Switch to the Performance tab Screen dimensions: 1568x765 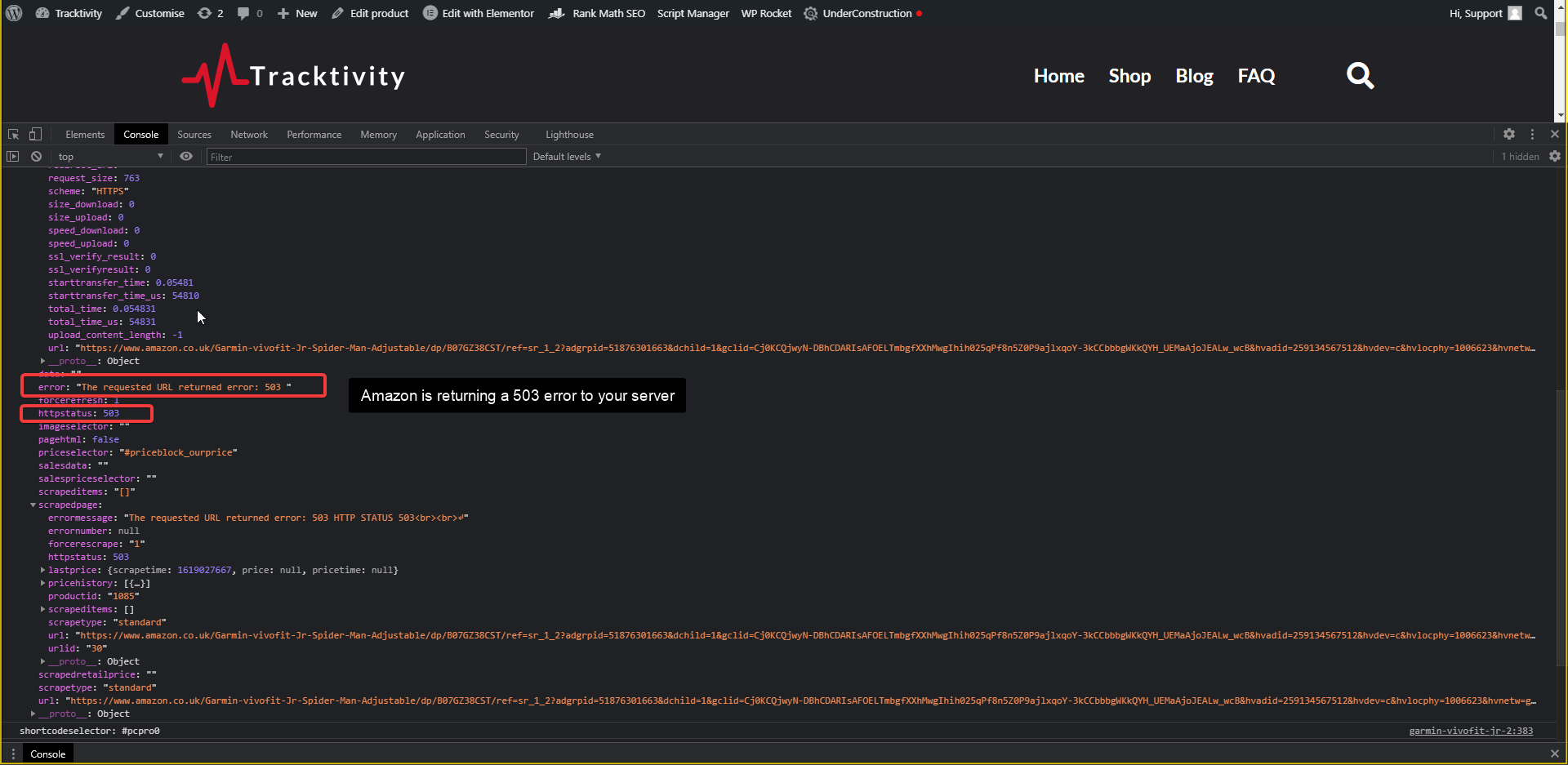pos(314,135)
